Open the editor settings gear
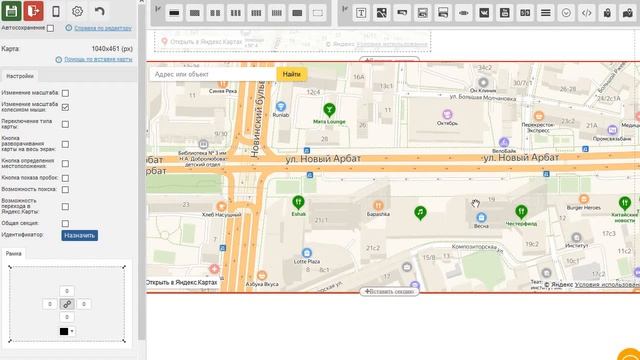 click(77, 11)
